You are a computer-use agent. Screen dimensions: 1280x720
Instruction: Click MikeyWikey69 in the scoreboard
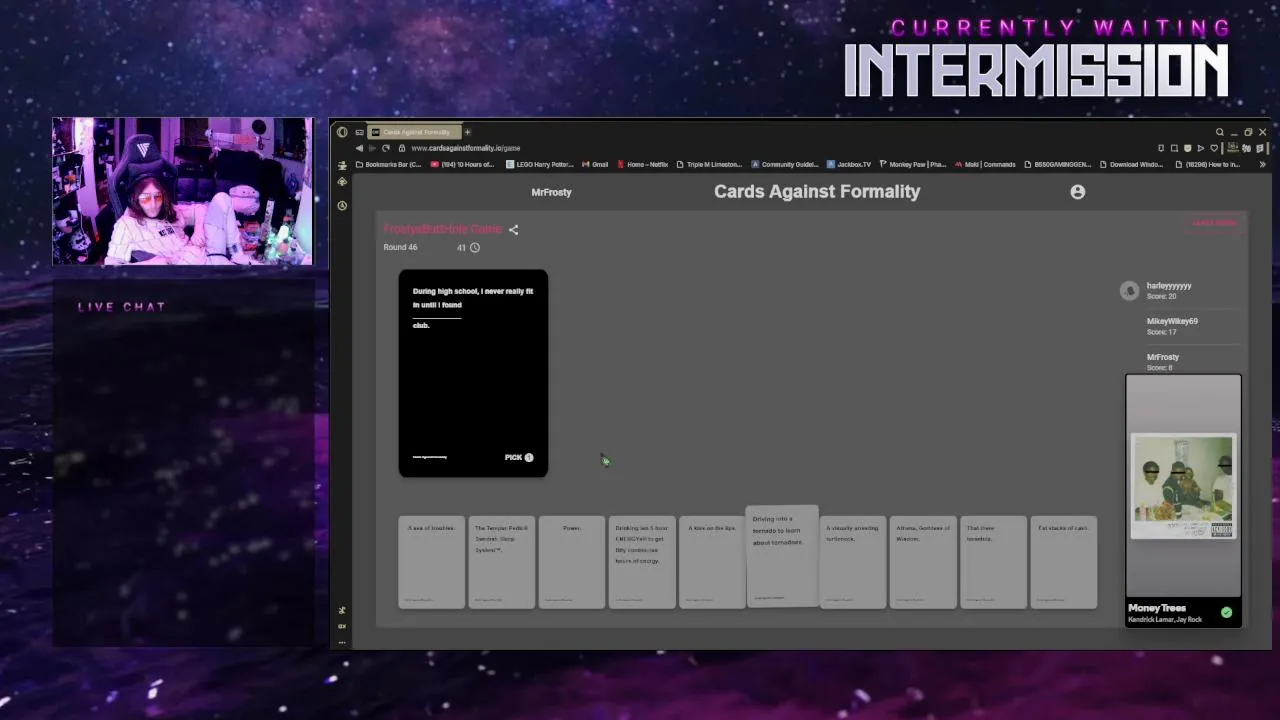coord(1172,321)
